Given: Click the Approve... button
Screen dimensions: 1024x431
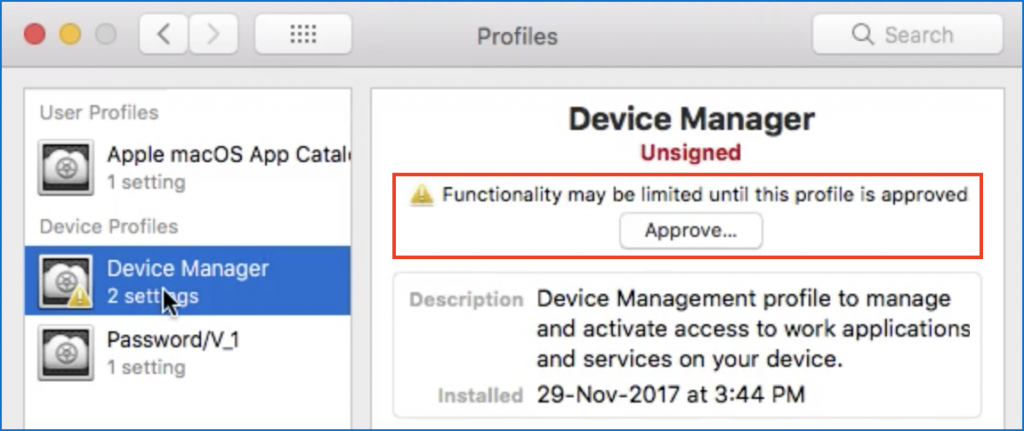Looking at the screenshot, I should click(690, 231).
